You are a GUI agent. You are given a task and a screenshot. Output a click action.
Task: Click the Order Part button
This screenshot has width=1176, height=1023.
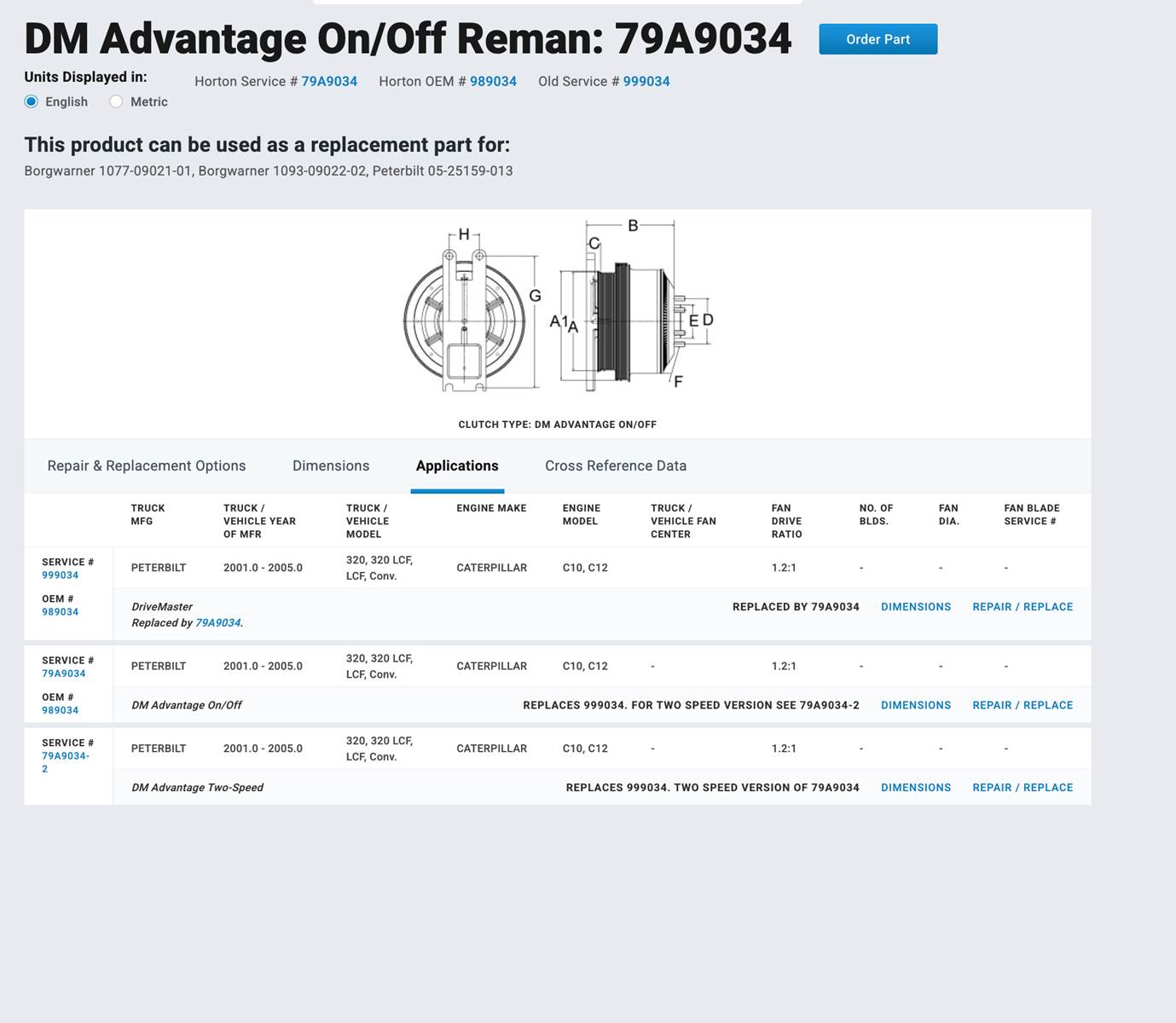878,39
